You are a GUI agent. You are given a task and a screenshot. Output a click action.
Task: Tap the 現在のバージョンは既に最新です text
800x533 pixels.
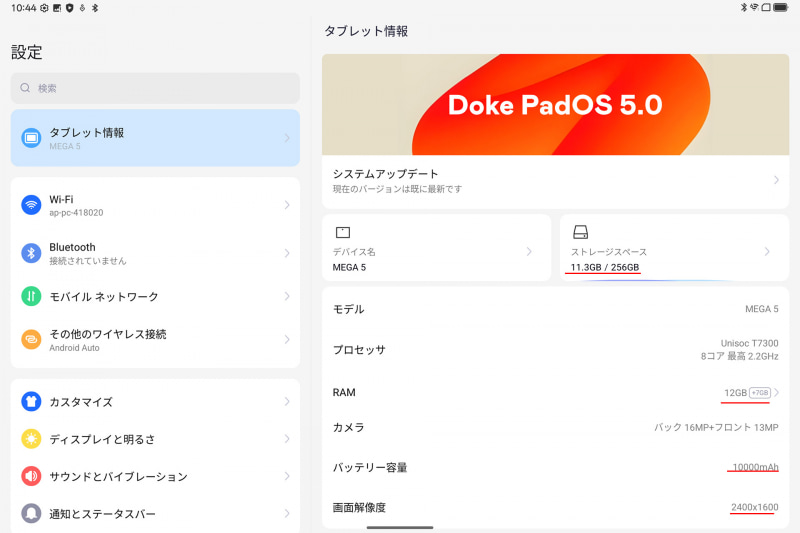[397, 189]
